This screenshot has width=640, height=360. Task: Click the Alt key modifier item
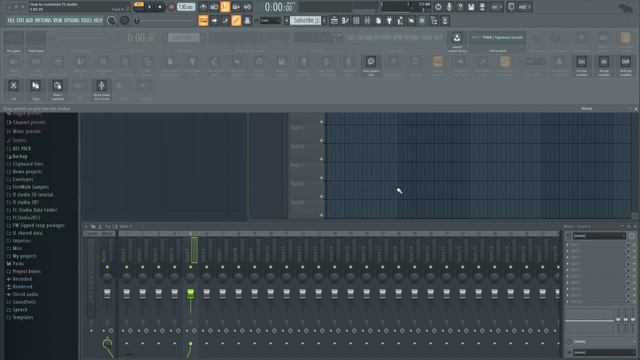tap(604, 65)
